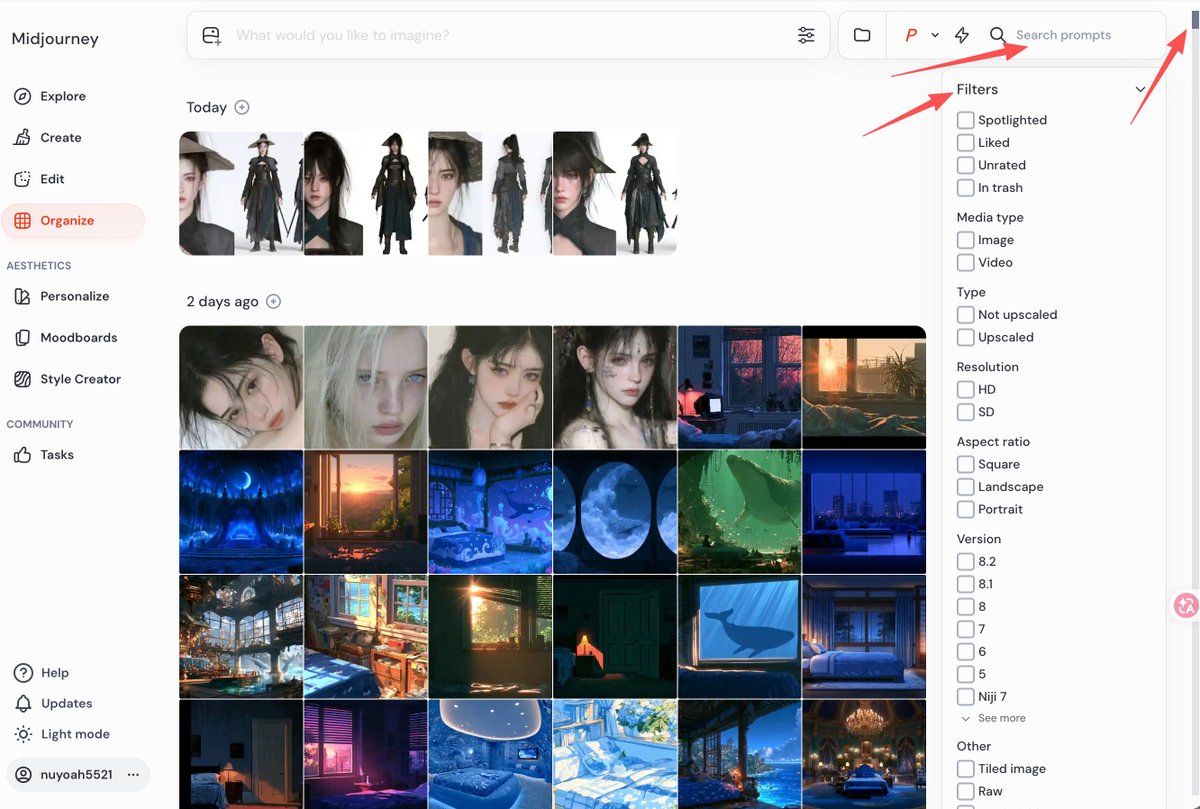Tick the Upscaled type checkbox
This screenshot has width=1200, height=809.
[x=965, y=337]
